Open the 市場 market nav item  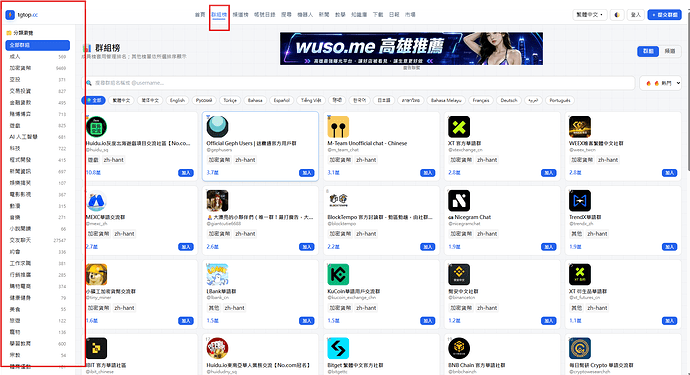click(410, 15)
